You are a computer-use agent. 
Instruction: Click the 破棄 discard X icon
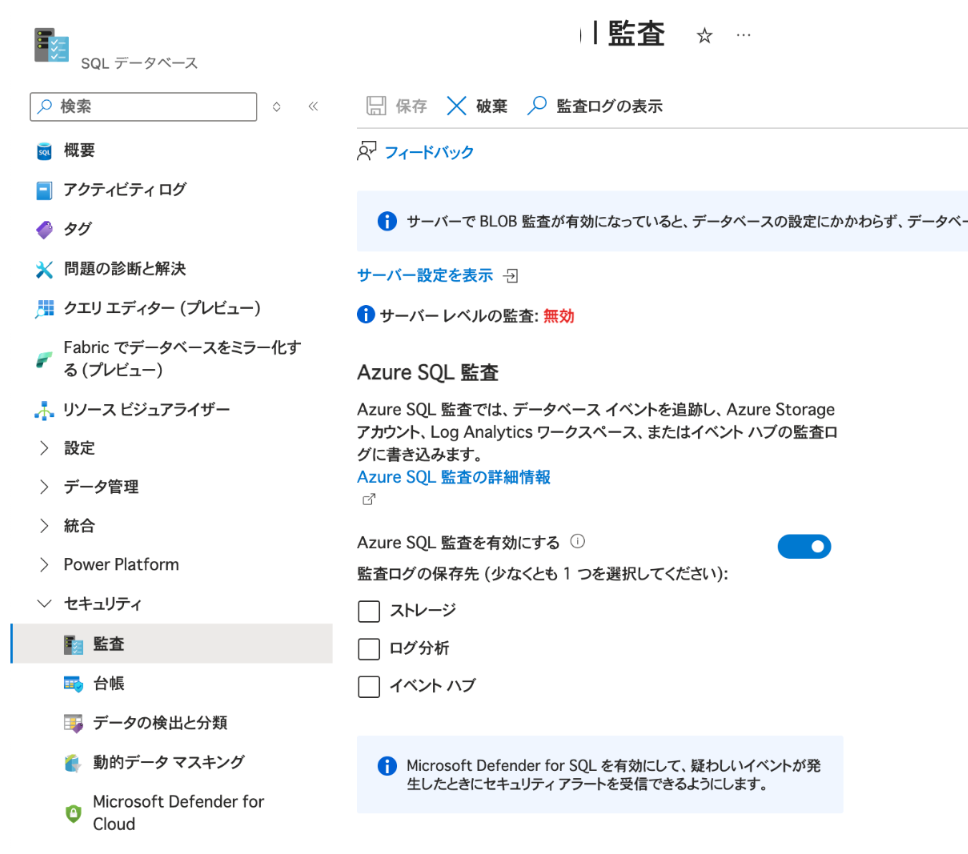pyautogui.click(x=457, y=106)
